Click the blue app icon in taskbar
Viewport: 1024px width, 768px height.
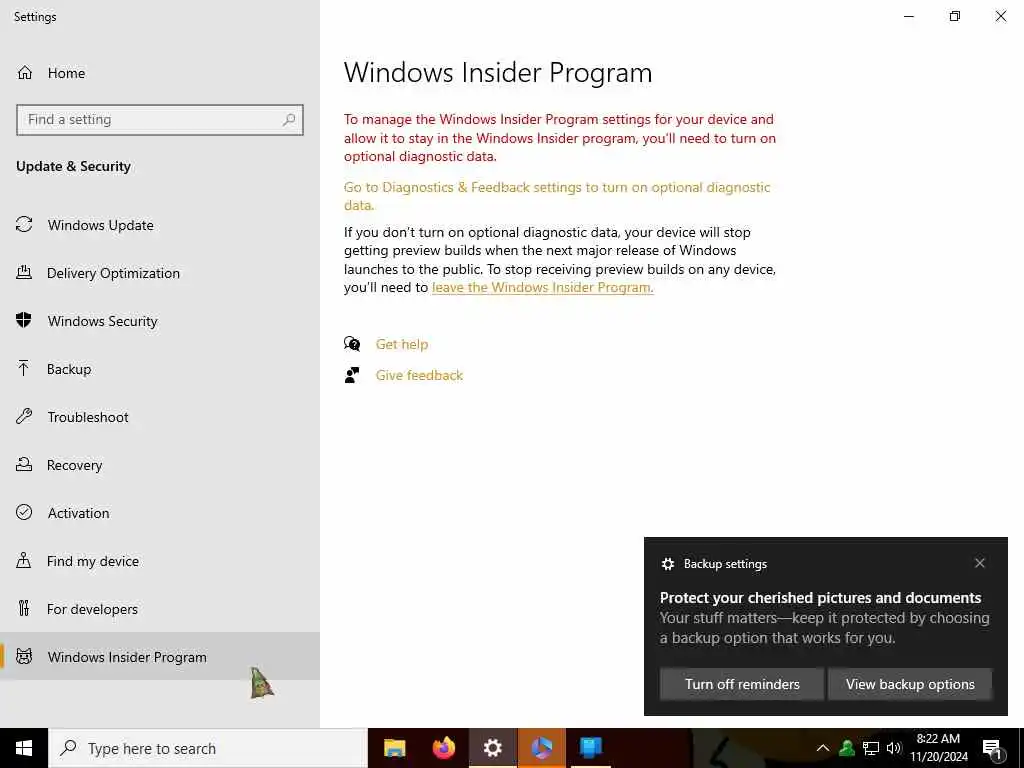pos(591,748)
